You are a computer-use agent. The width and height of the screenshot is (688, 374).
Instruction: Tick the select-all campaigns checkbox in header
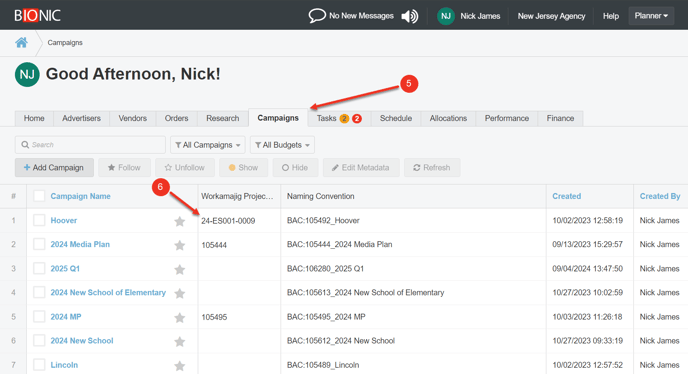pyautogui.click(x=39, y=196)
